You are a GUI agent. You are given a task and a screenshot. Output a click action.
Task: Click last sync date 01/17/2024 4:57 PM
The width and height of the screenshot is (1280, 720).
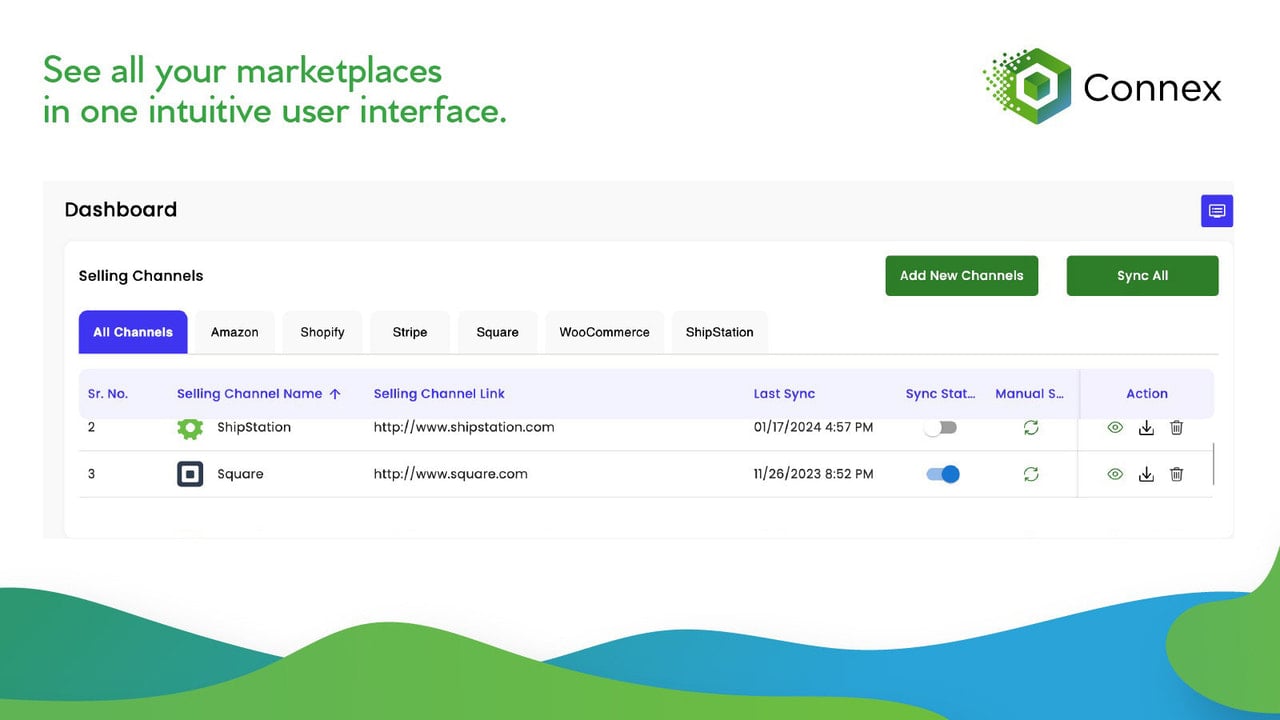813,427
